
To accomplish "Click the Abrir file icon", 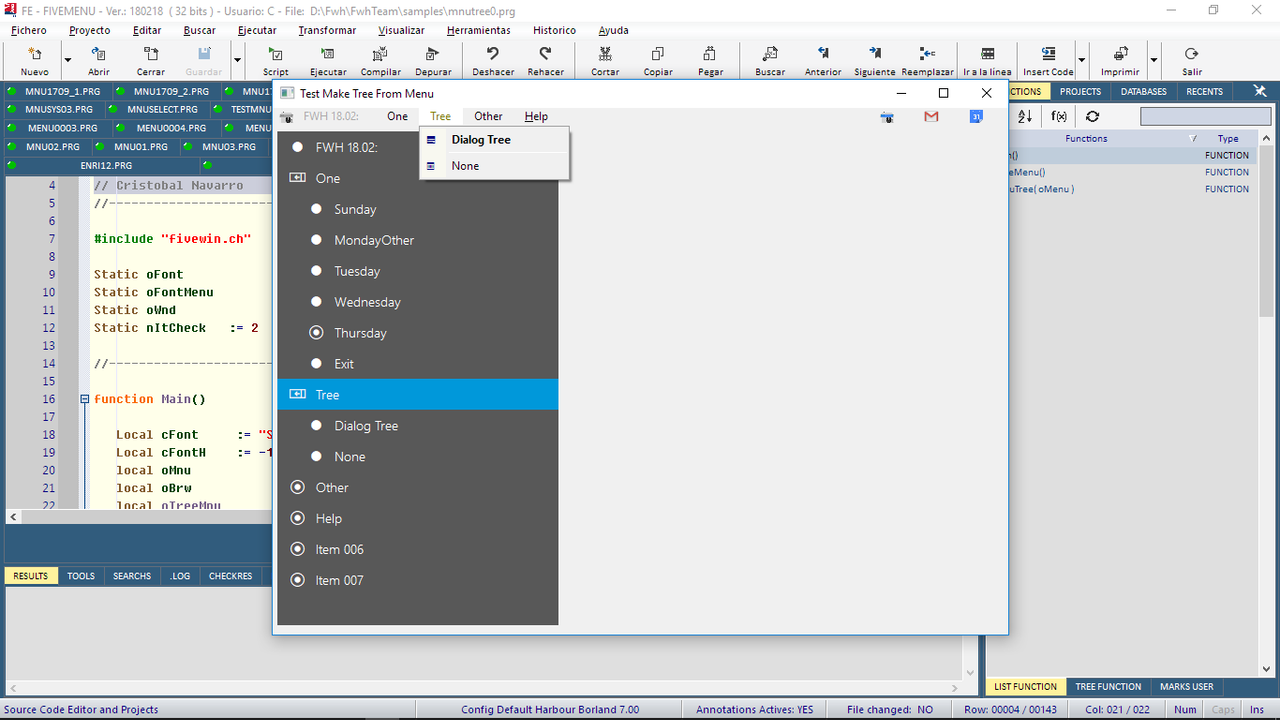I will pos(99,54).
